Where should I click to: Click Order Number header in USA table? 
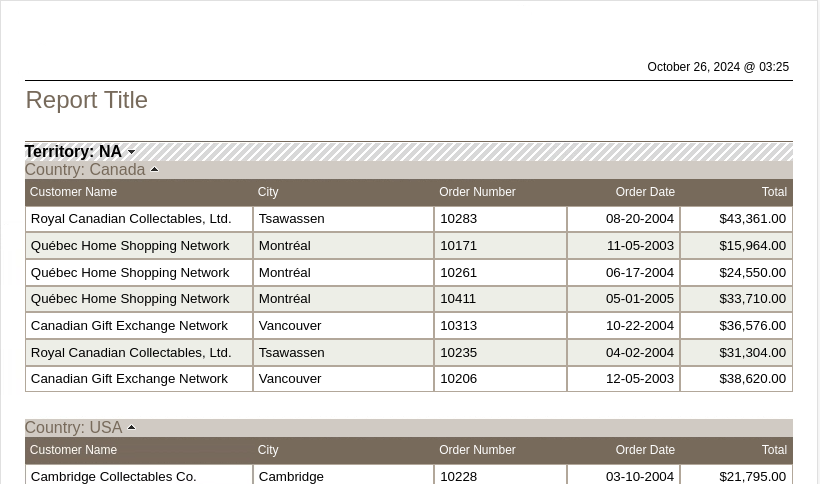[477, 450]
